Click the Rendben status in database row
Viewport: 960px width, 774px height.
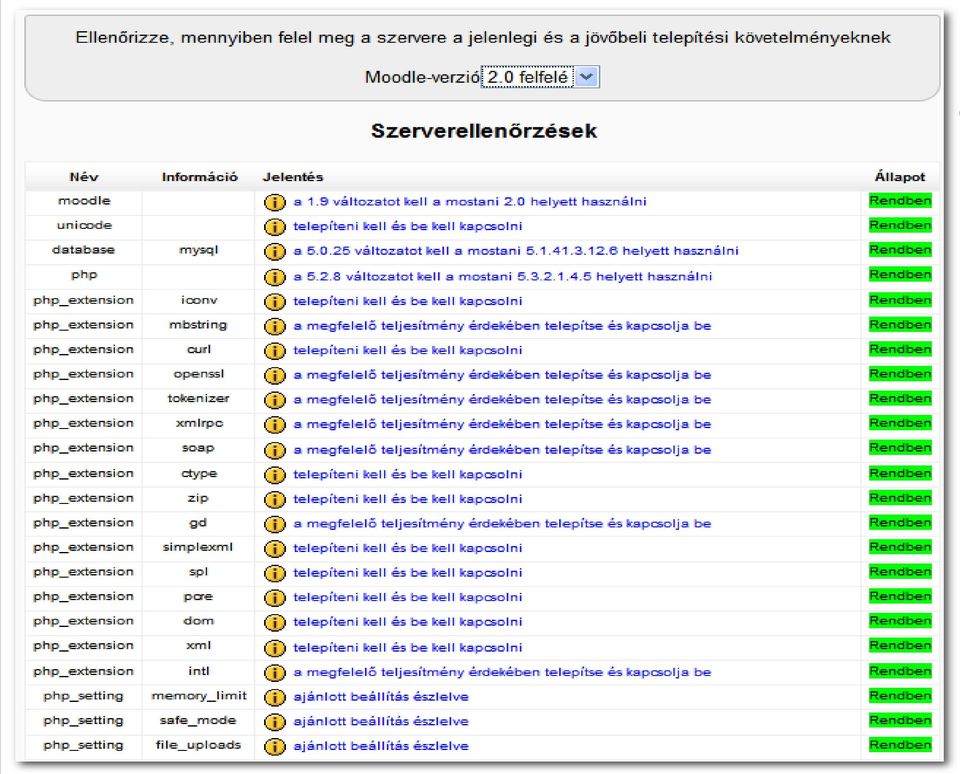click(x=900, y=250)
